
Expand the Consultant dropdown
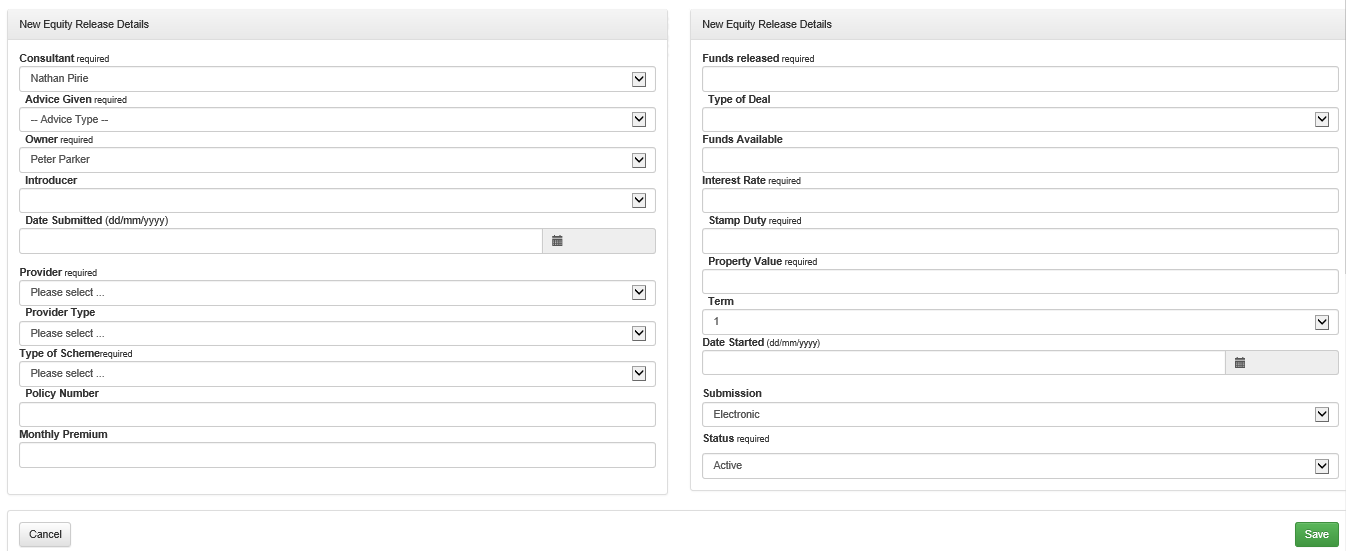(x=337, y=79)
